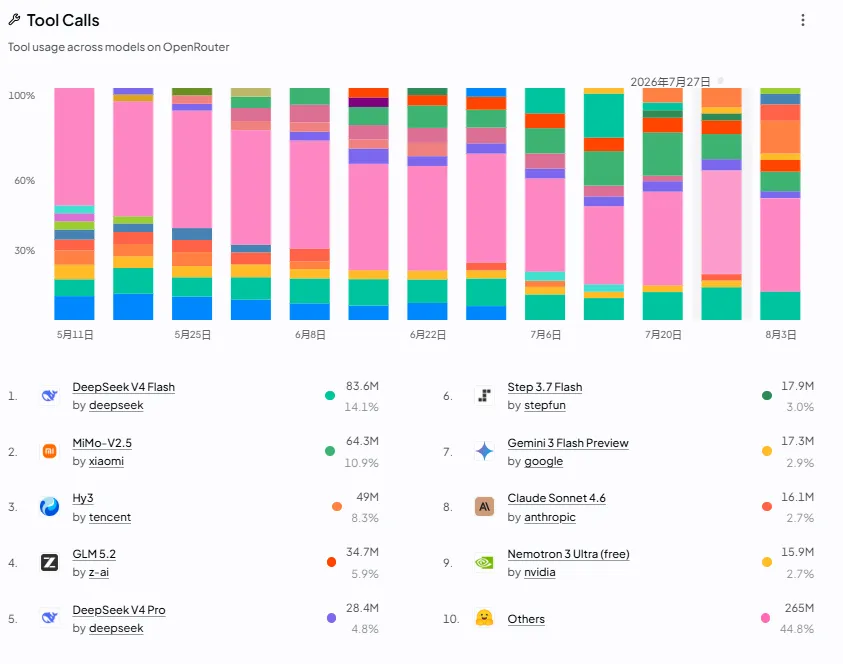Click the 2026年7月27日 tooltip date label
This screenshot has width=843, height=664.
[x=670, y=82]
